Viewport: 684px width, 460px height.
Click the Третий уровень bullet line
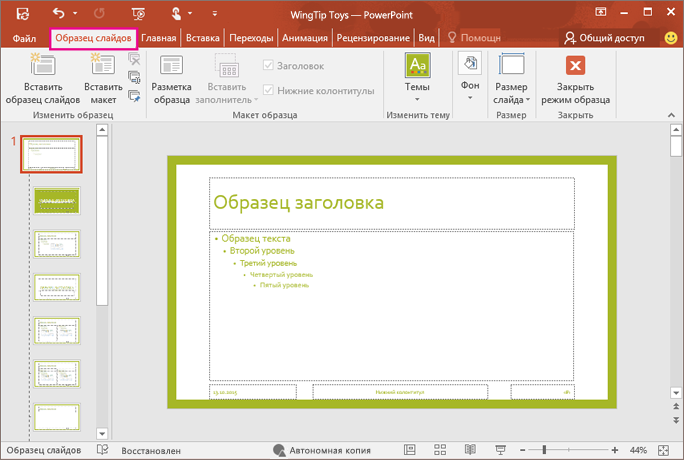[268, 263]
